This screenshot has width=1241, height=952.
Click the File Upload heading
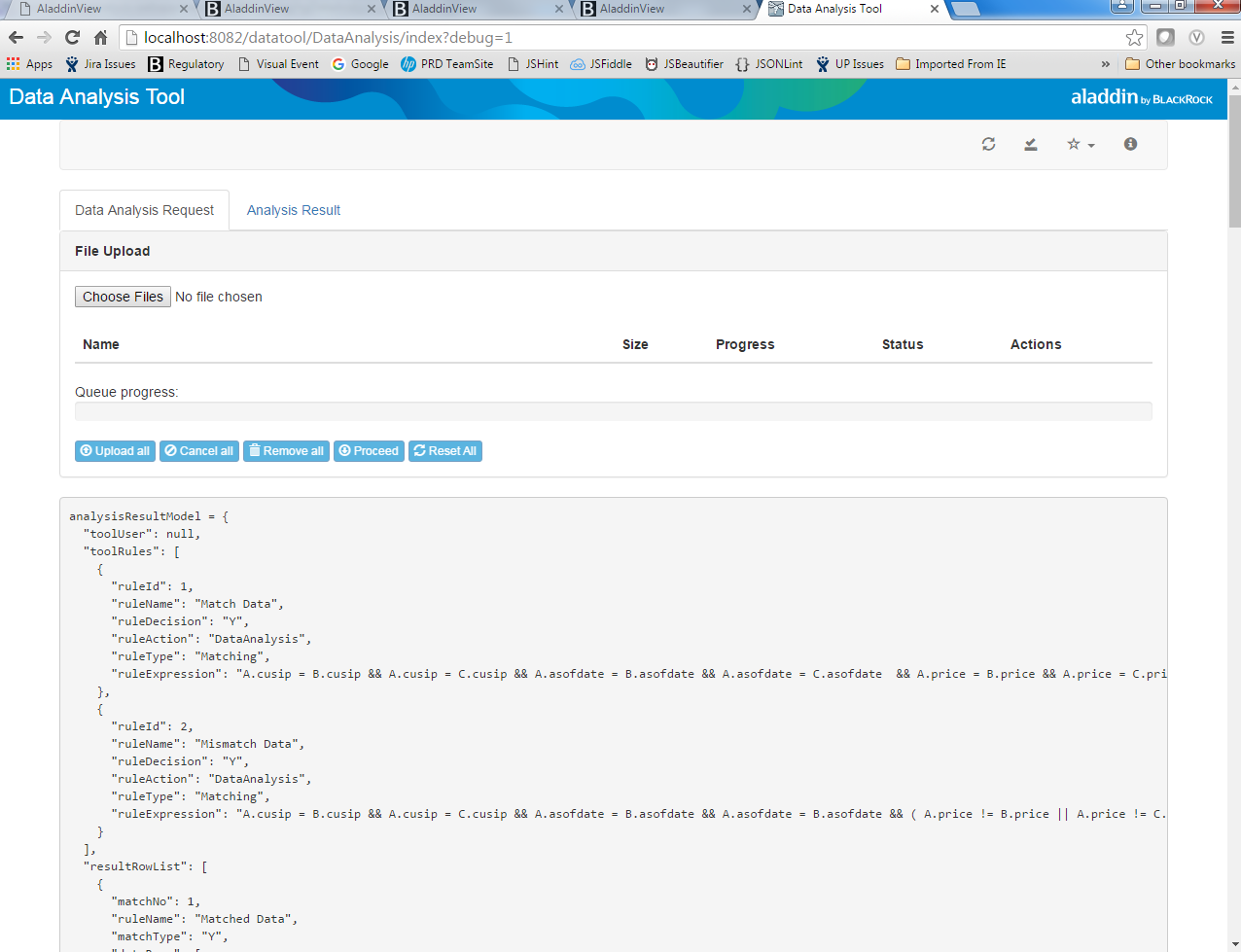coord(113,251)
